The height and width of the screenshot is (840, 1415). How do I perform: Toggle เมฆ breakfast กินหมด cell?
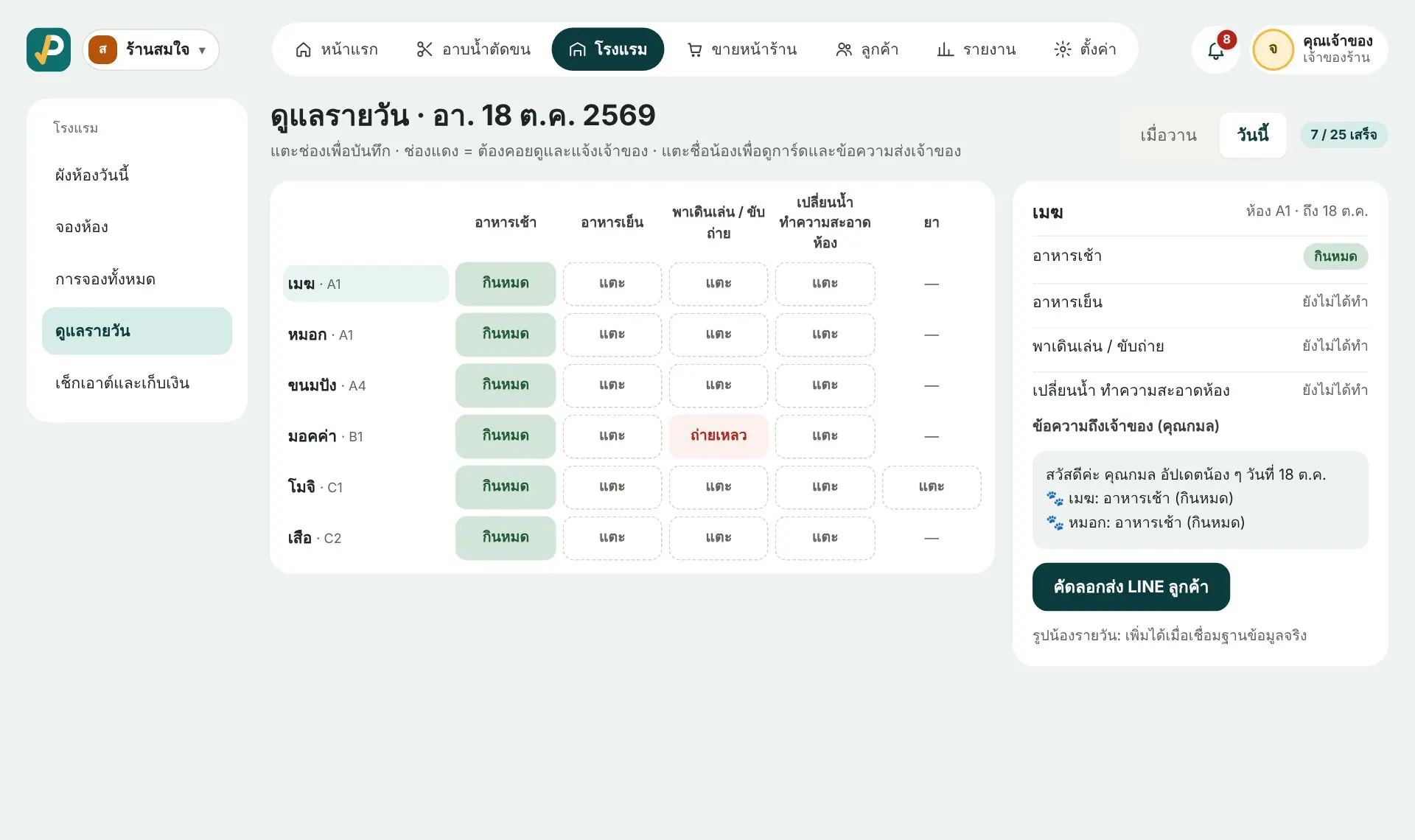(x=506, y=284)
